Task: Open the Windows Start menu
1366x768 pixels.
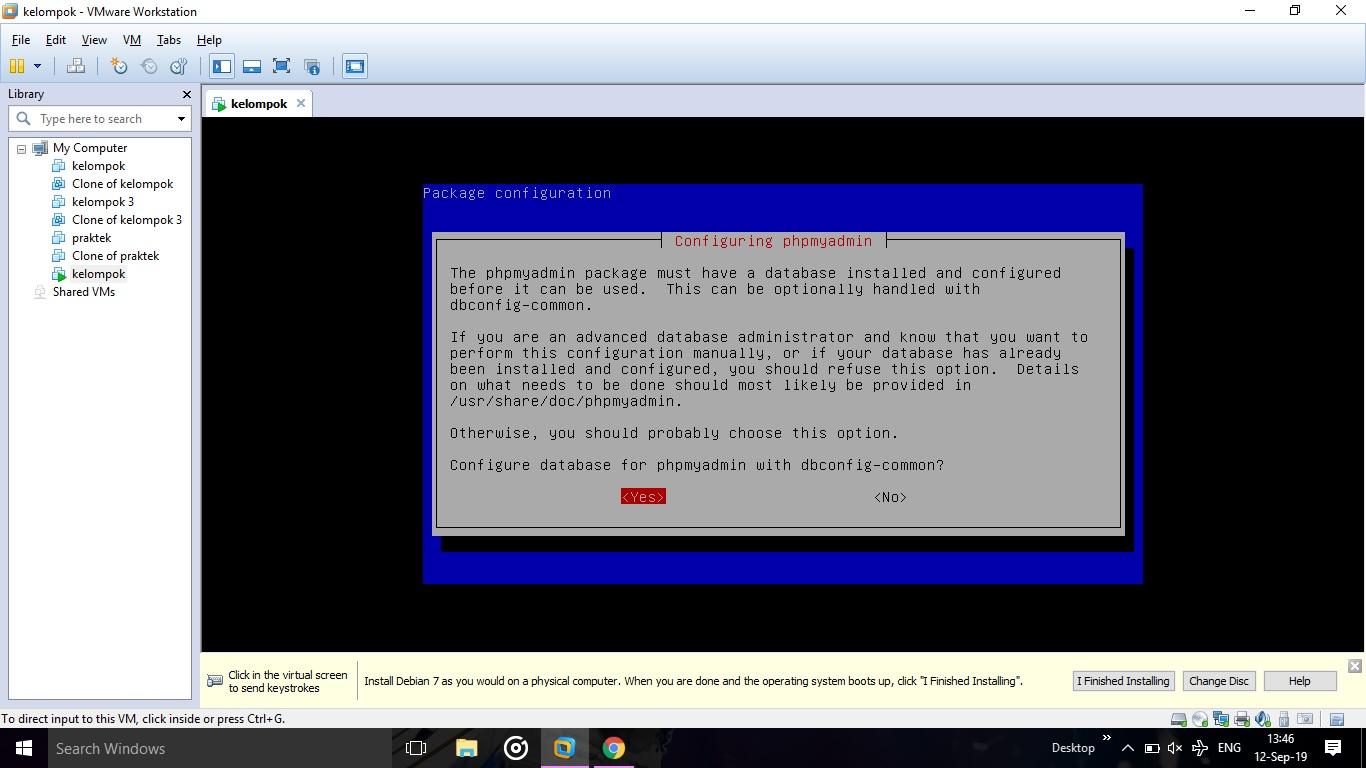Action: click(24, 748)
